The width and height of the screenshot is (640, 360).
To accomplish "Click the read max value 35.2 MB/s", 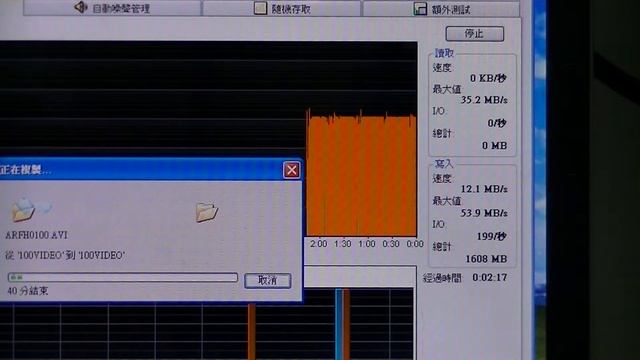I will (x=484, y=100).
